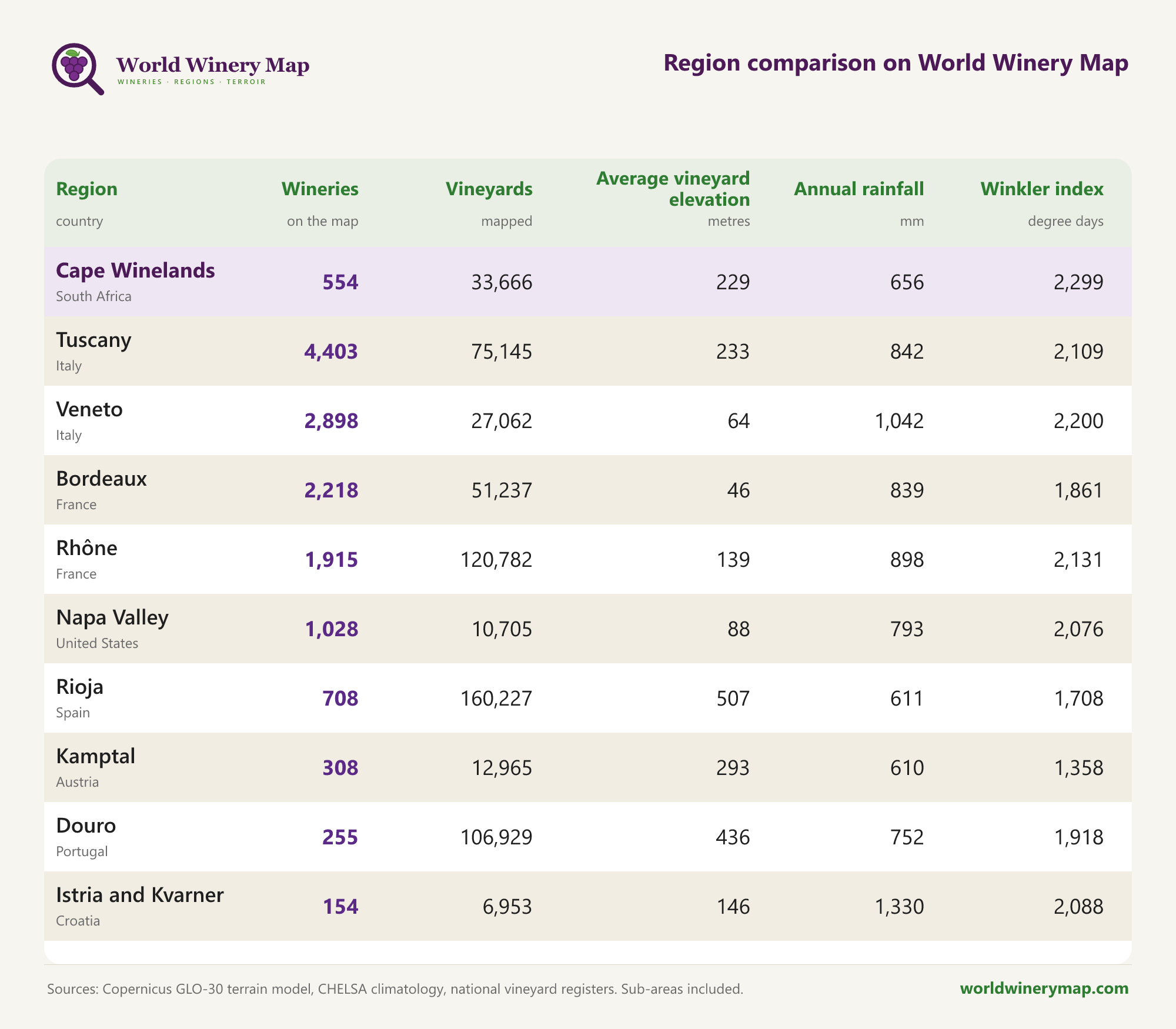Click Istria's 1,330 mm rainfall value
1176x1029 pixels.
899,907
